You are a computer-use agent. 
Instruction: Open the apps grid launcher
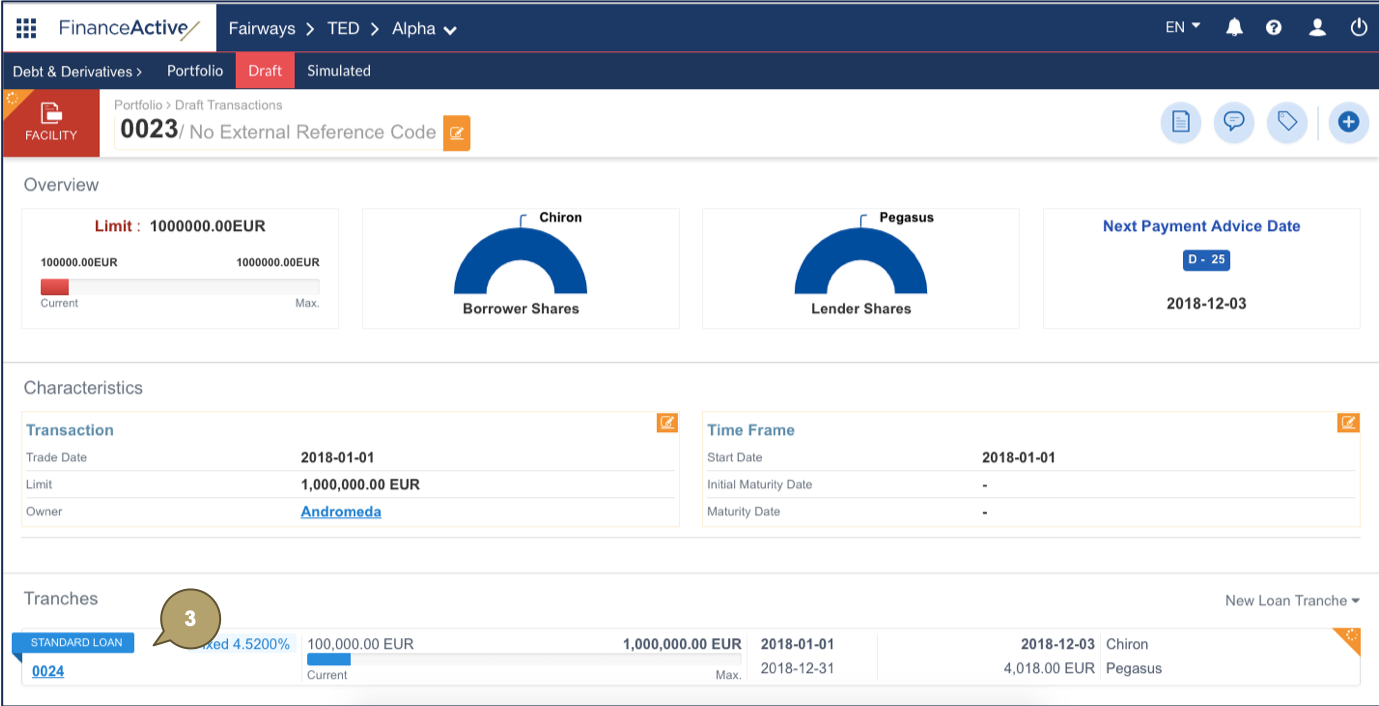click(x=26, y=28)
